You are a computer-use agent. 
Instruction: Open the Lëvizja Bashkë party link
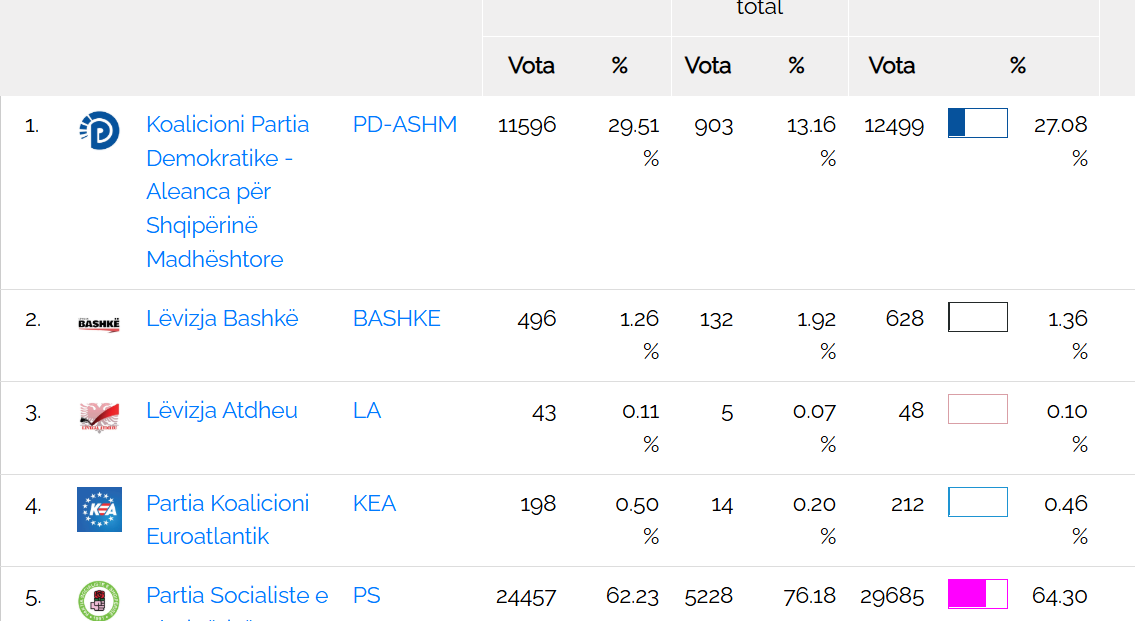tap(222, 319)
